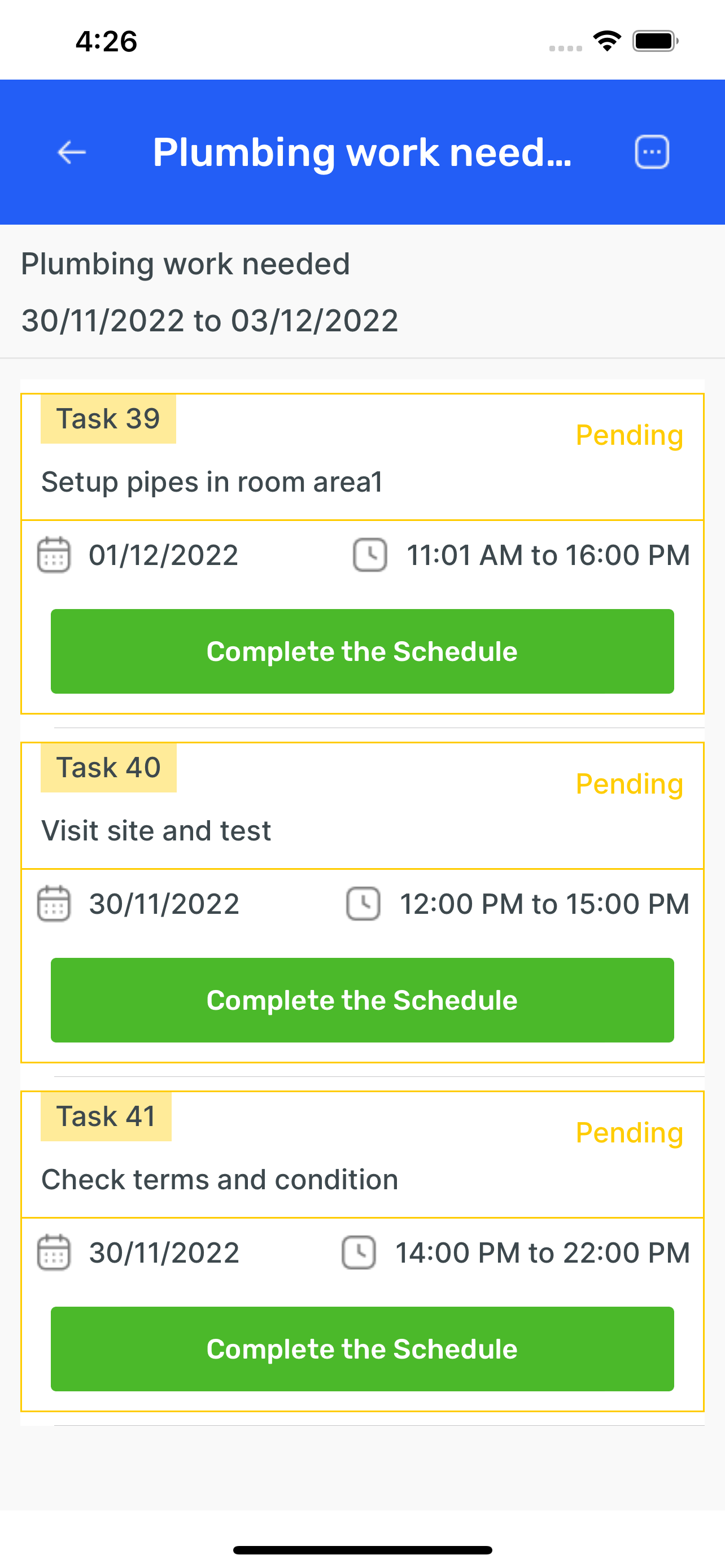Complete the schedule for Task 41
Image resolution: width=725 pixels, height=1568 pixels.
pos(362,1349)
